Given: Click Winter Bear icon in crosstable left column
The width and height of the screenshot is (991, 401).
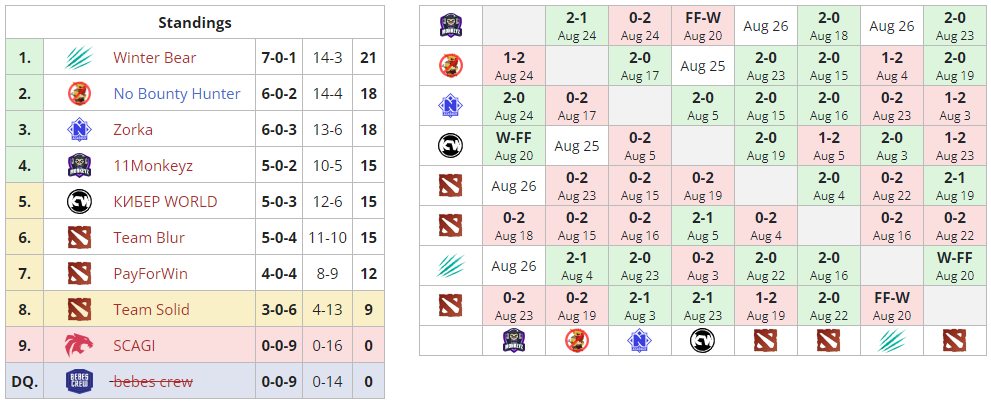Looking at the screenshot, I should pyautogui.click(x=450, y=265).
